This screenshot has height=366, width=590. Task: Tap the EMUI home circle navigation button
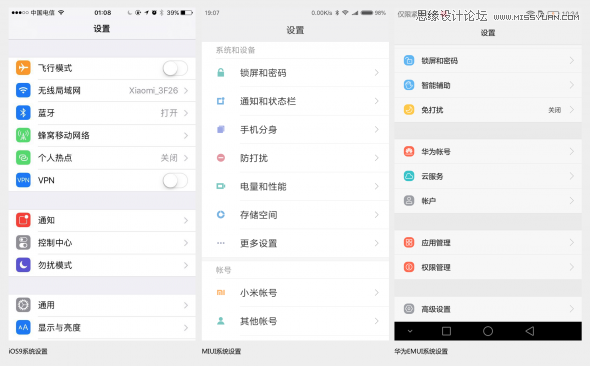(488, 331)
